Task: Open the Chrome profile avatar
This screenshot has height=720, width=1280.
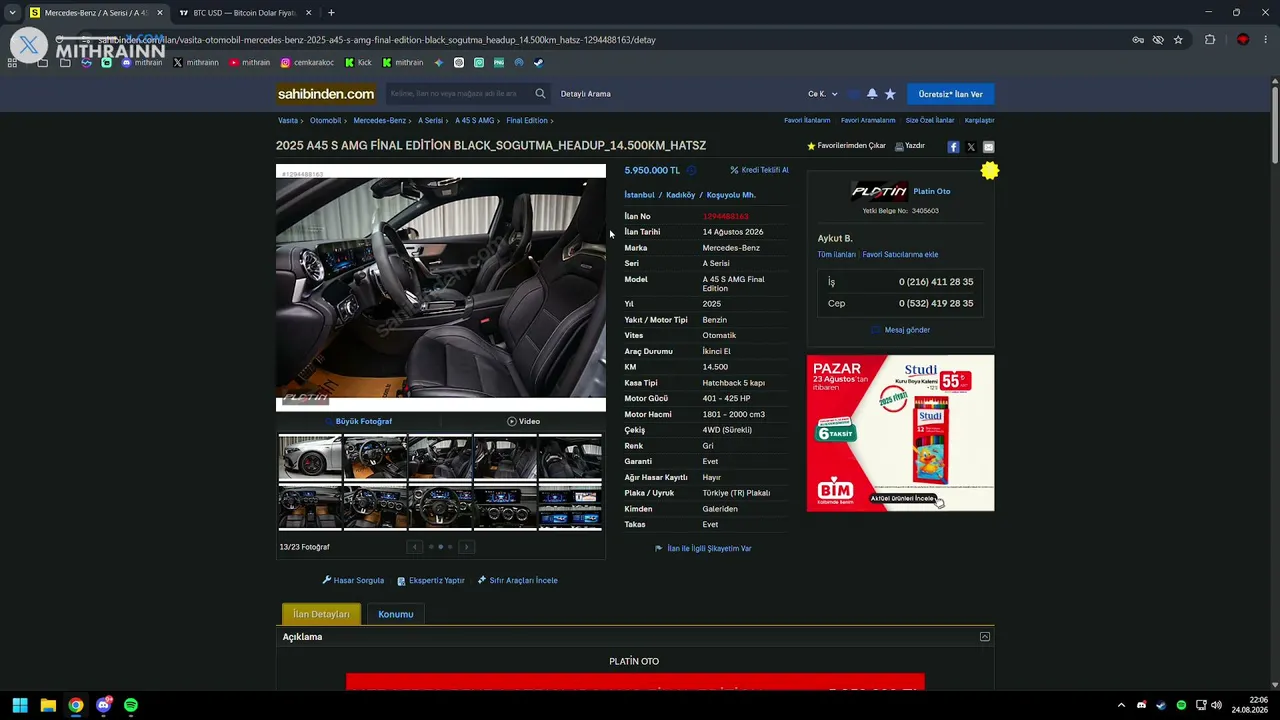Action: (x=1243, y=40)
